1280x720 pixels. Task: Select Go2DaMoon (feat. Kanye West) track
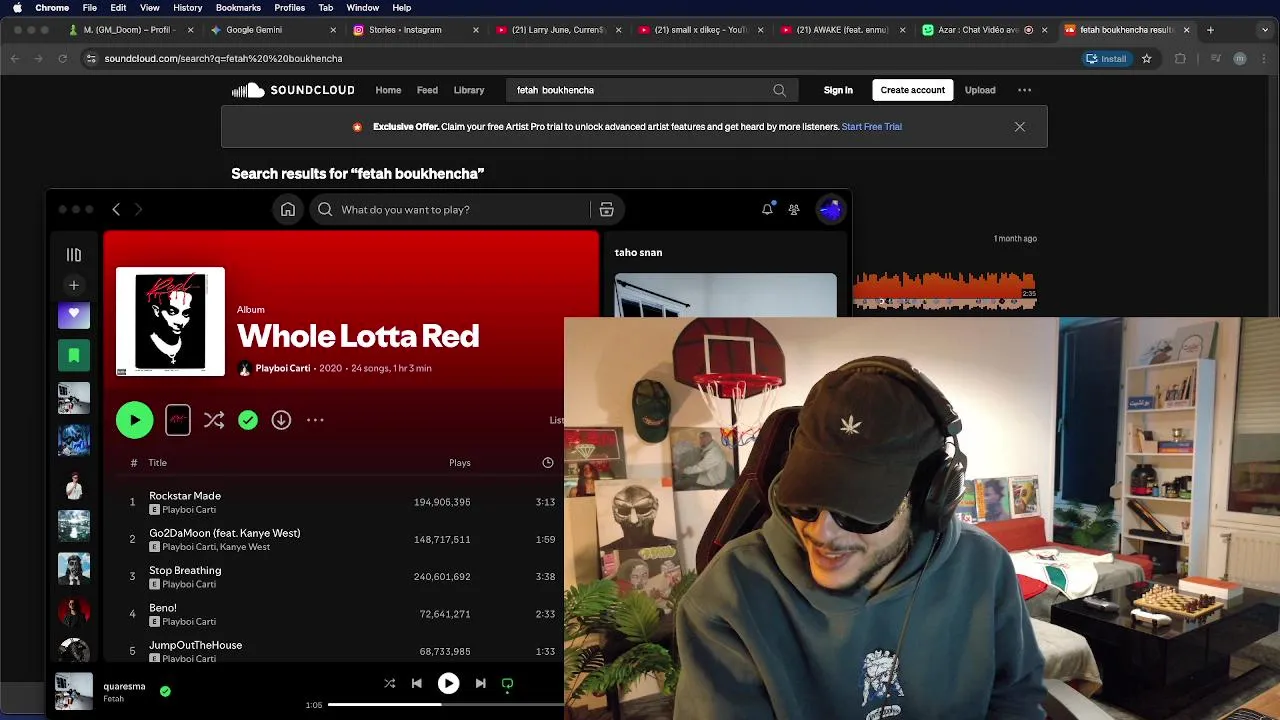click(225, 533)
